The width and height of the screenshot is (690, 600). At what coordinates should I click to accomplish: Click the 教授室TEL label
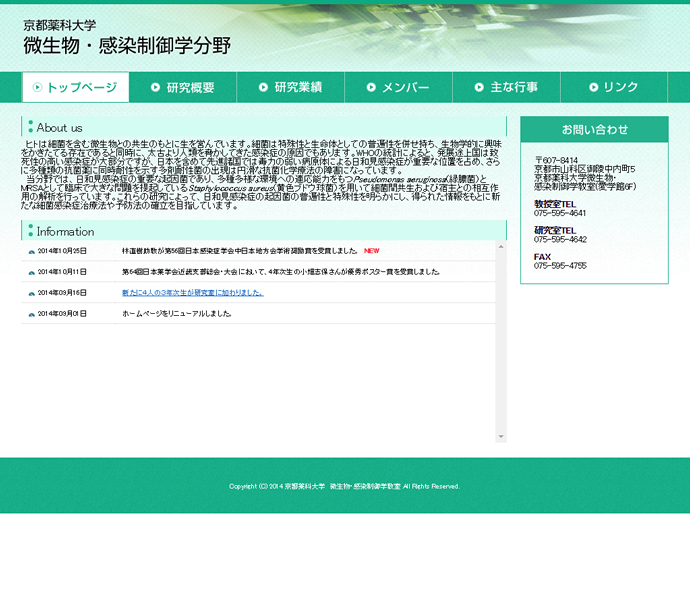(x=555, y=204)
